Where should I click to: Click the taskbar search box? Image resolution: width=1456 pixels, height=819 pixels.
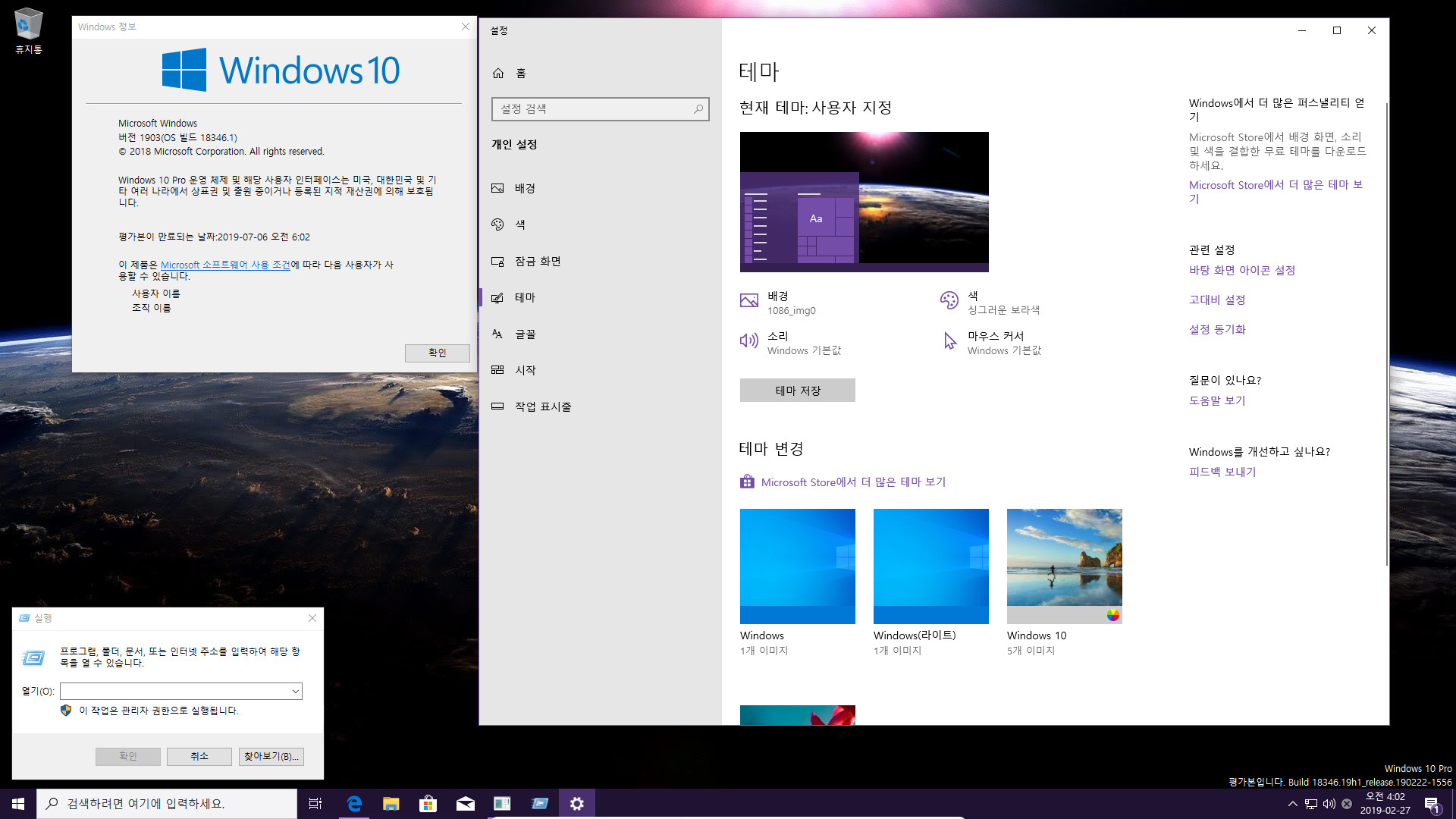click(167, 804)
